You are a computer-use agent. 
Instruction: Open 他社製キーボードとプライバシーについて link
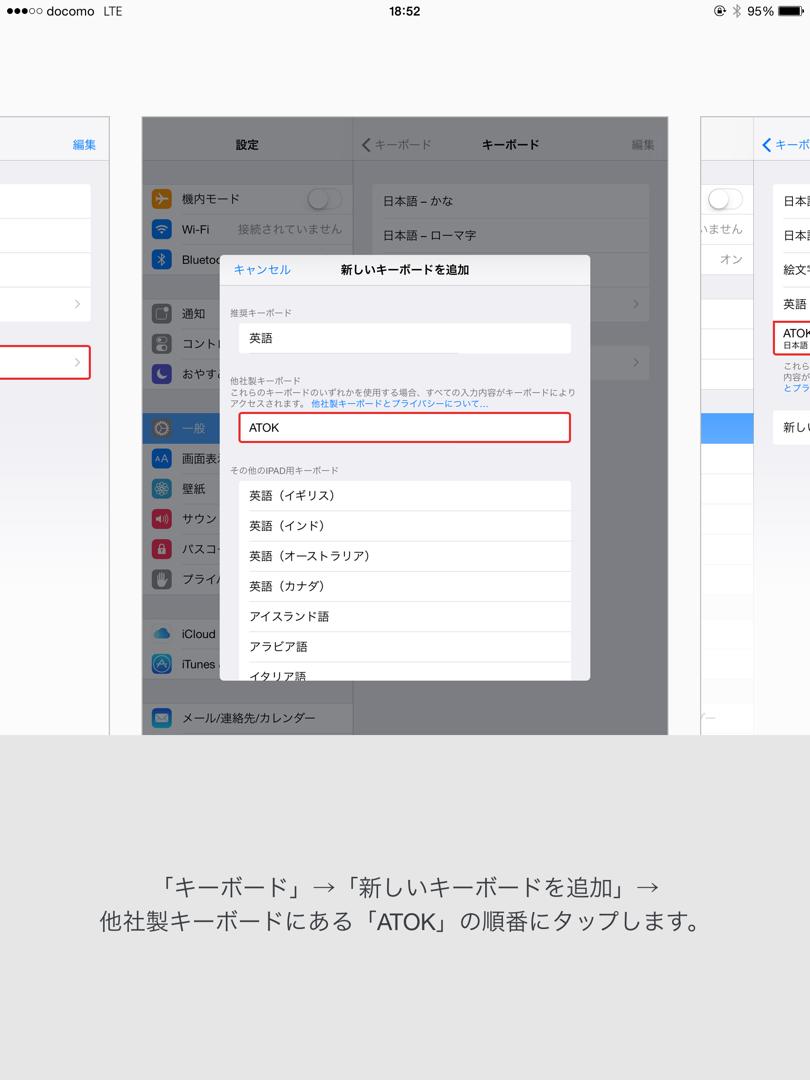point(399,404)
